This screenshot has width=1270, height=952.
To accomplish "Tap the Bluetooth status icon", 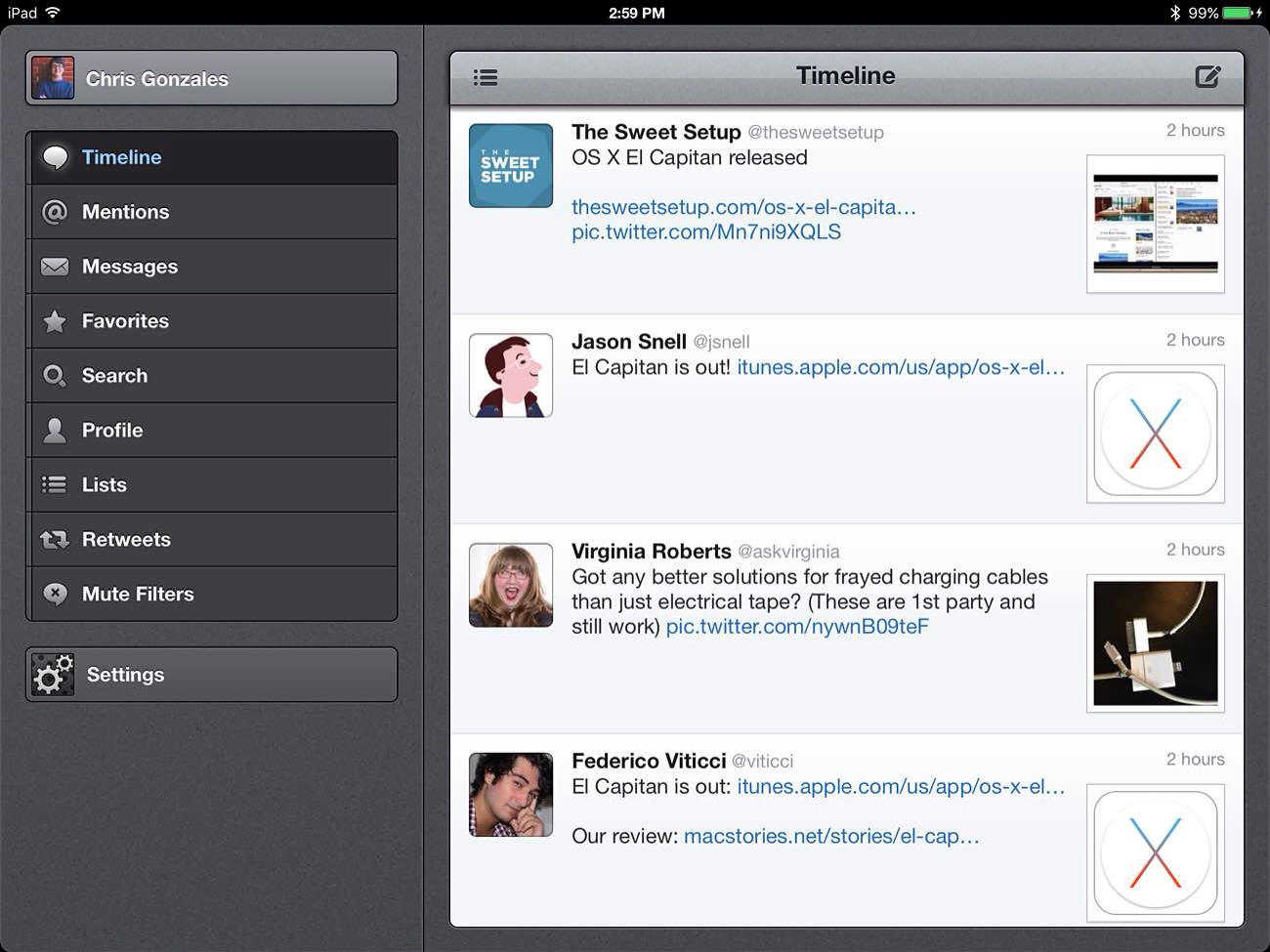I will tap(1175, 13).
